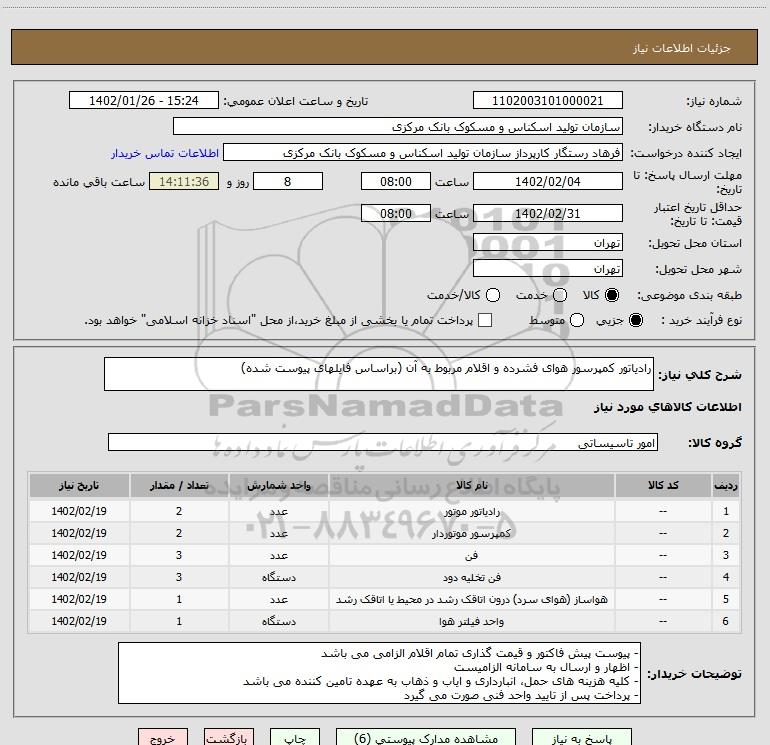
Task: Select the هواساز (هوای سرد) item row
Action: 385,599
